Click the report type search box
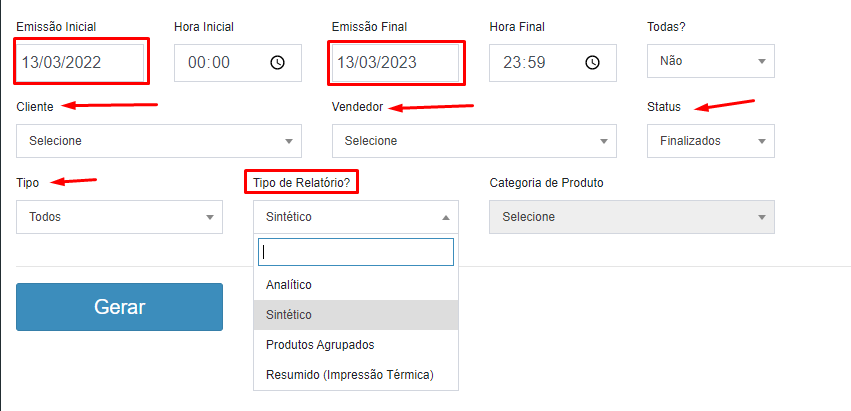The height and width of the screenshot is (411, 851). click(x=355, y=252)
